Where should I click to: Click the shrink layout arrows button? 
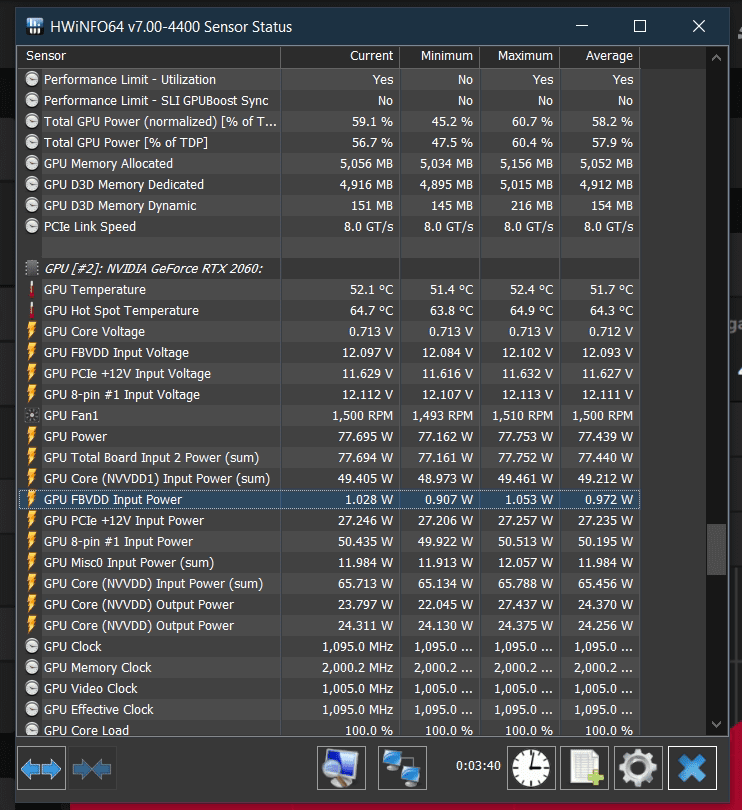point(92,768)
